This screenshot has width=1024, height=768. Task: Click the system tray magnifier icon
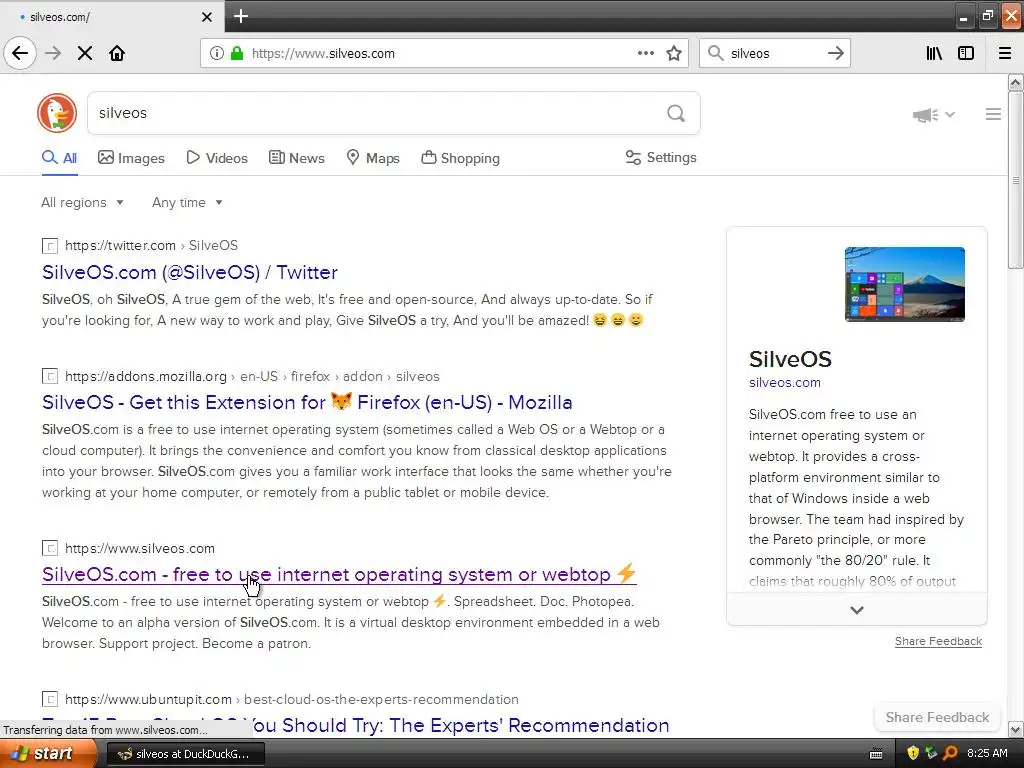950,753
